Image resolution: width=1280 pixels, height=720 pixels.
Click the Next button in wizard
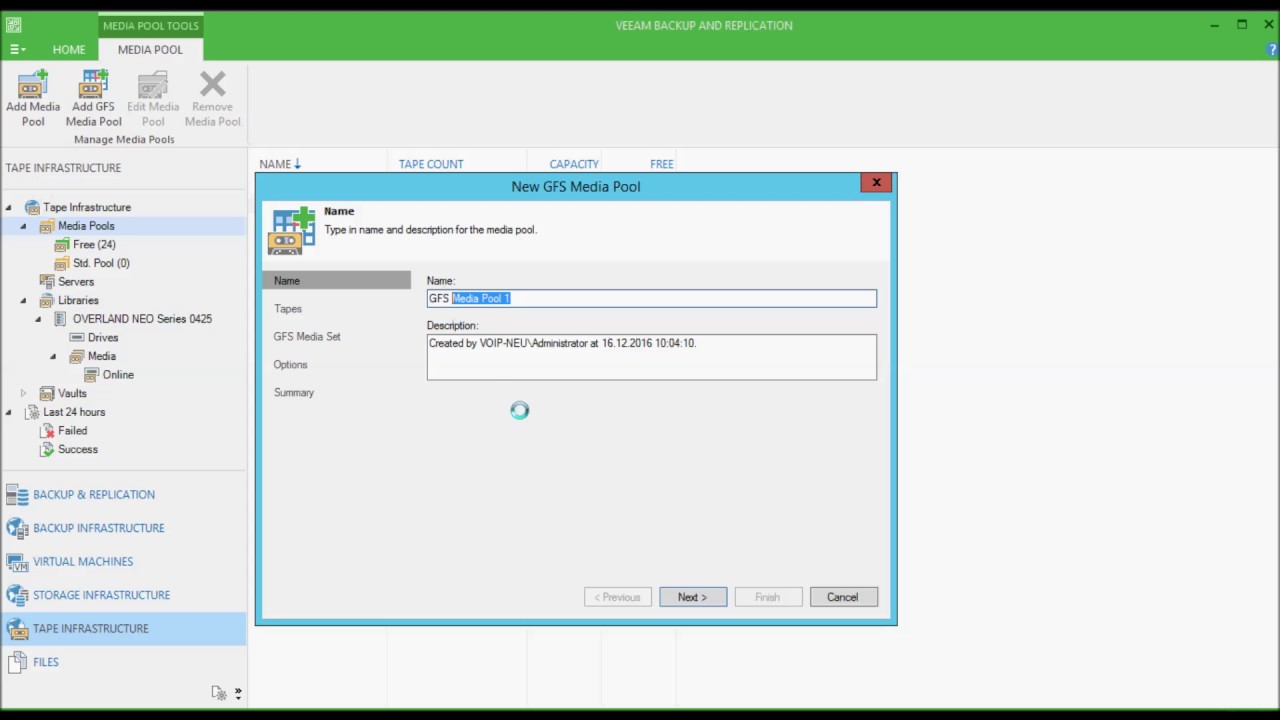point(692,597)
